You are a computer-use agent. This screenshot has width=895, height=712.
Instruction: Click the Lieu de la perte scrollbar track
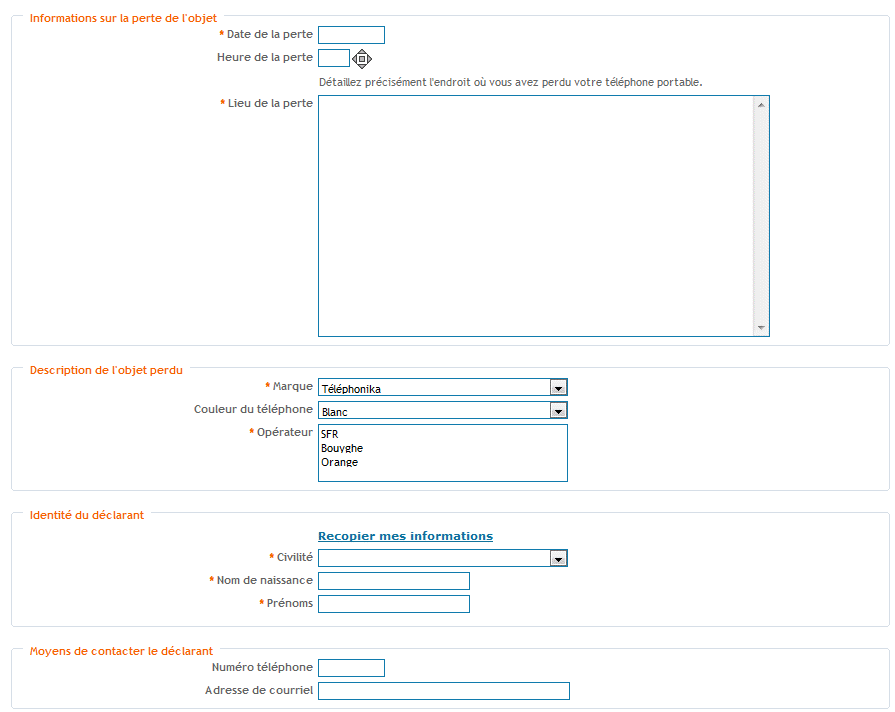761,216
